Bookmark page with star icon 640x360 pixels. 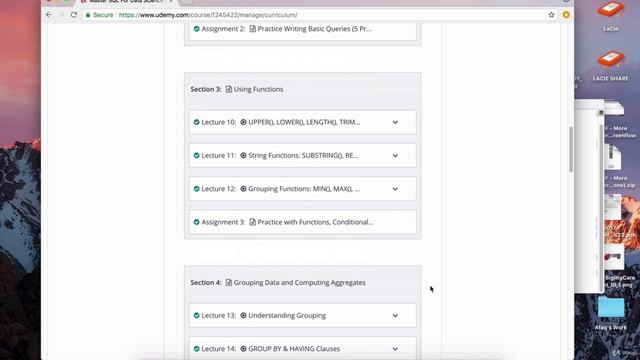[x=551, y=15]
